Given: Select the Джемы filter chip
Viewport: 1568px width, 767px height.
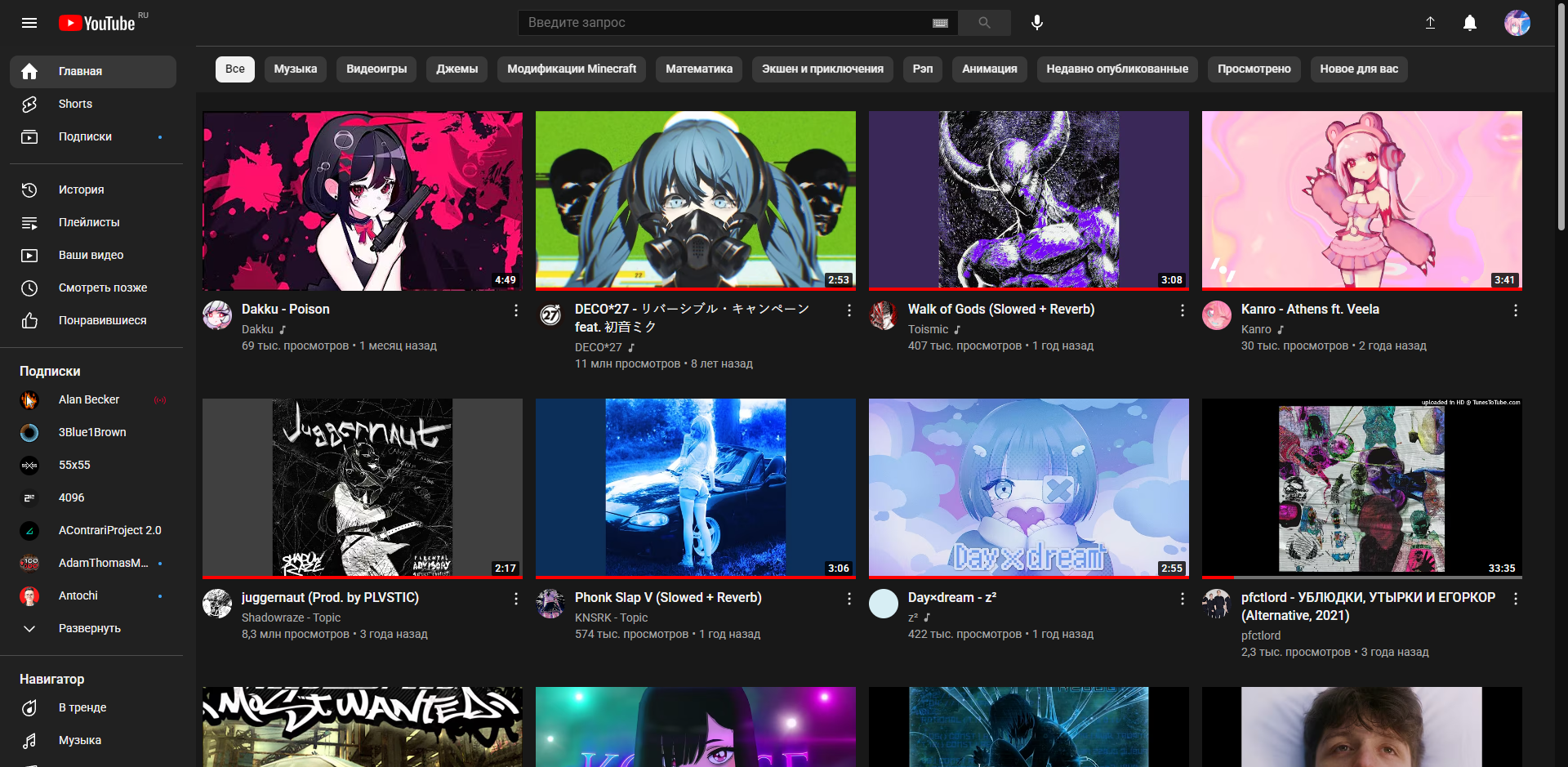Looking at the screenshot, I should point(457,69).
